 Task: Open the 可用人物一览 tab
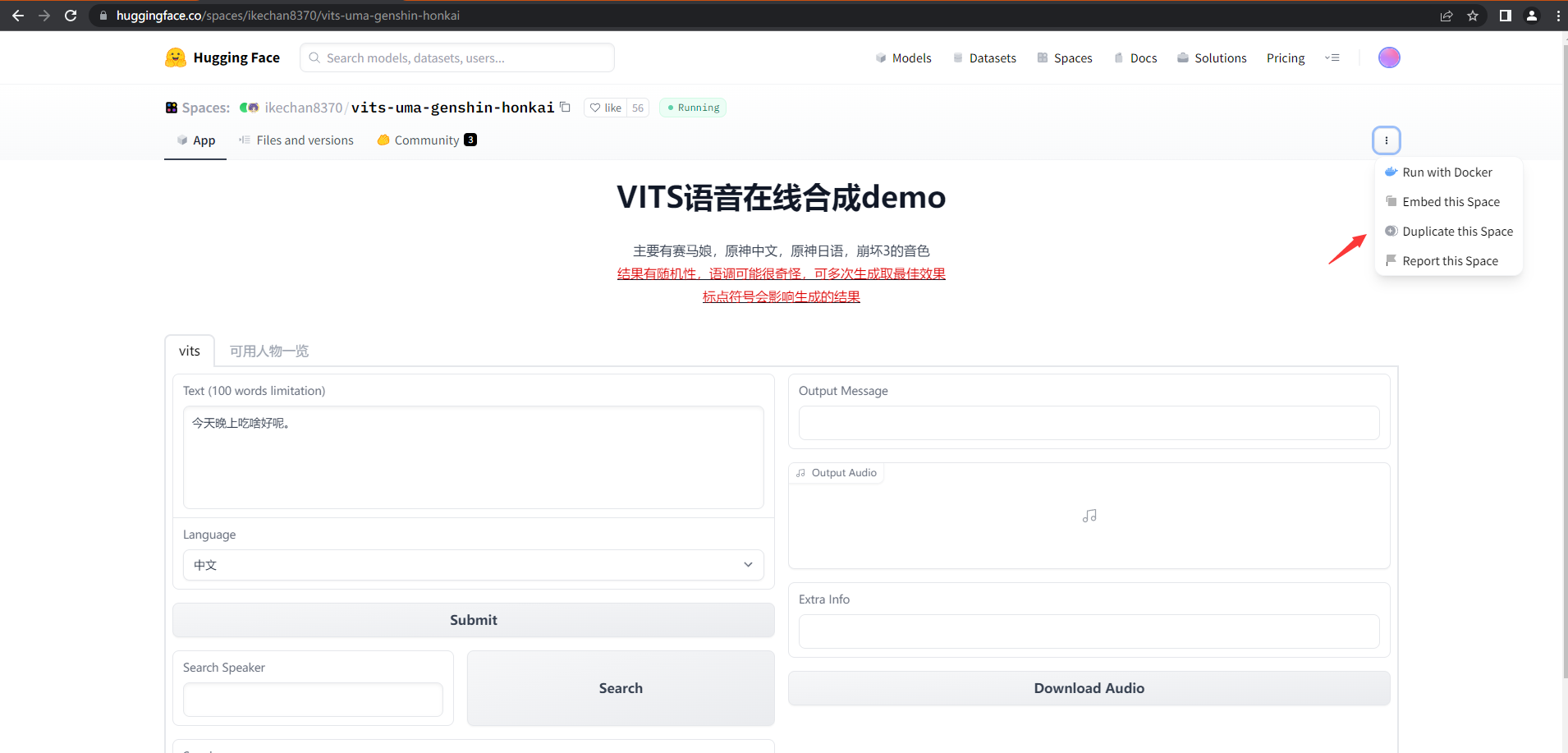click(x=269, y=351)
